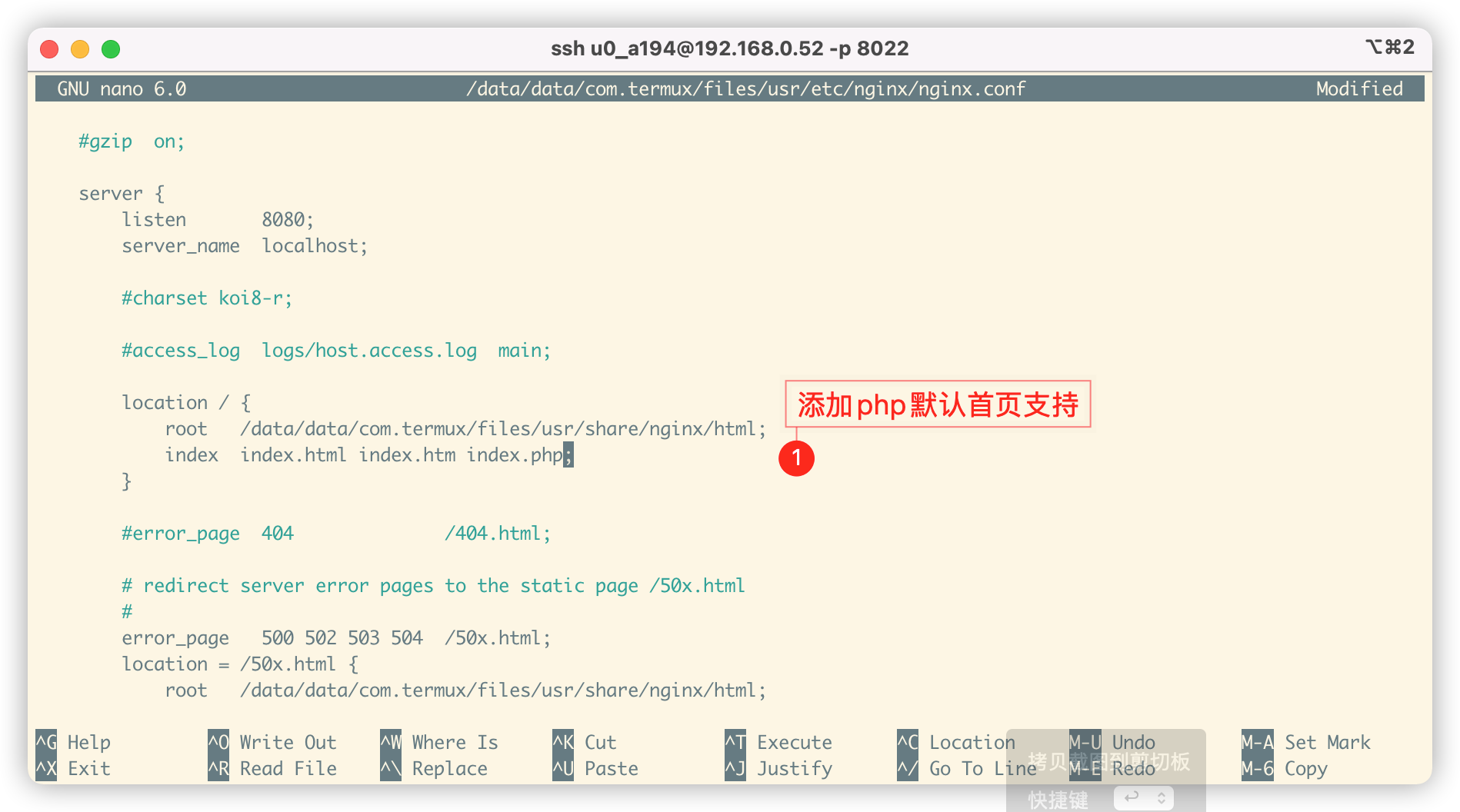Viewport: 1460px width, 812px height.
Task: Click M-U Undo in the shortcut bar
Action: tap(1112, 741)
